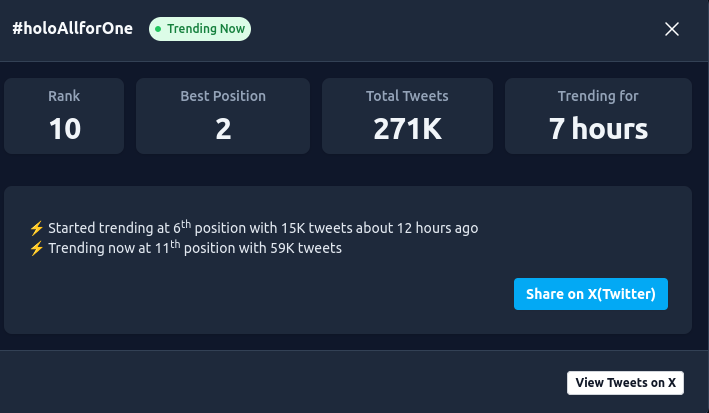Click the 7 hours duration value
Image resolution: width=709 pixels, height=413 pixels.
[x=598, y=129]
